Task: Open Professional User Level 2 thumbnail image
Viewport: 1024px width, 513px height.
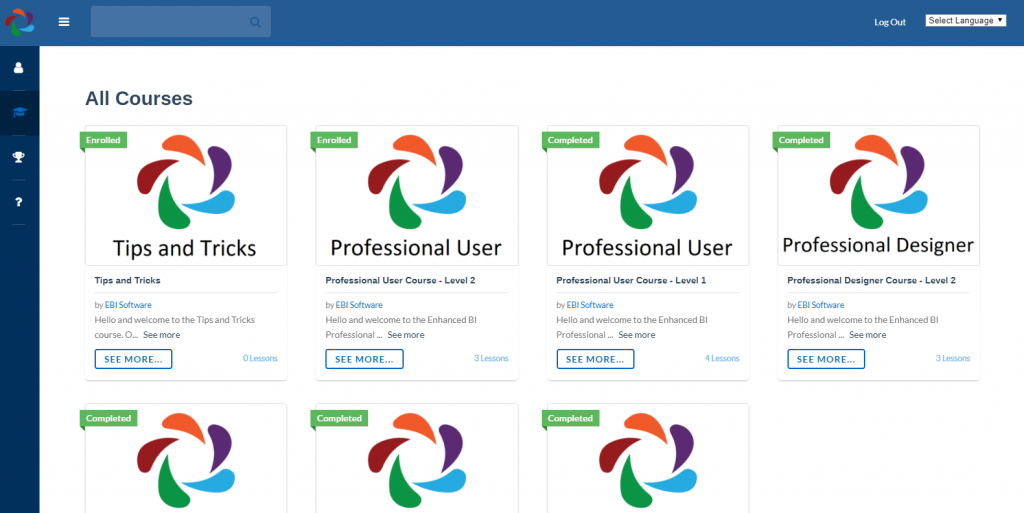Action: [417, 196]
